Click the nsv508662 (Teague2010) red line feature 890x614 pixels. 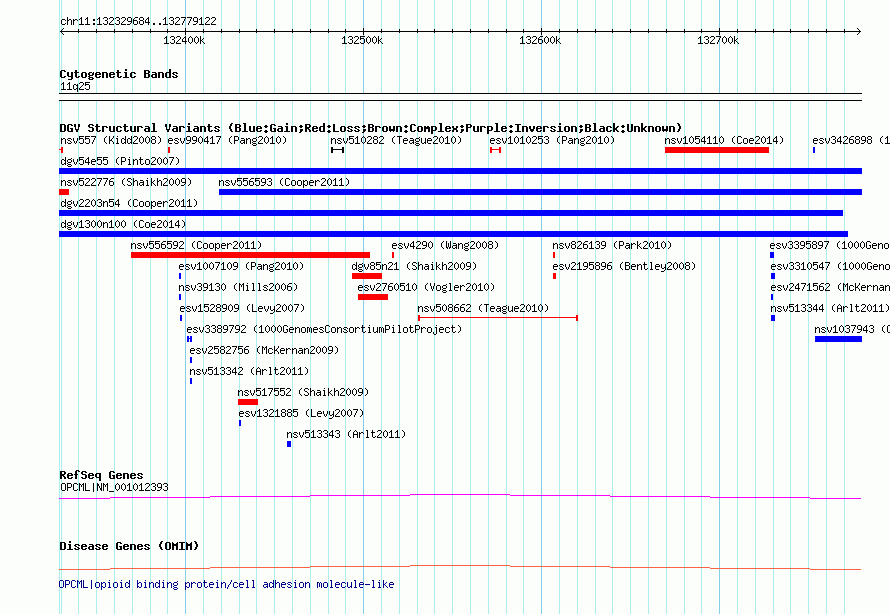(498, 318)
